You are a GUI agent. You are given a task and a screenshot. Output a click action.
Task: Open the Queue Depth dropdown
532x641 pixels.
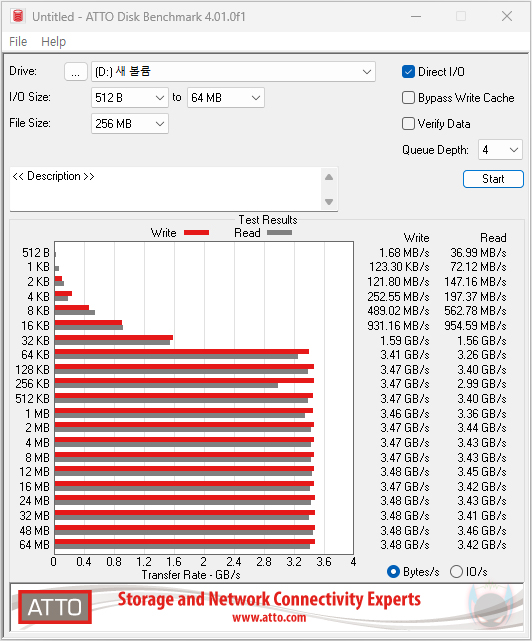500,150
